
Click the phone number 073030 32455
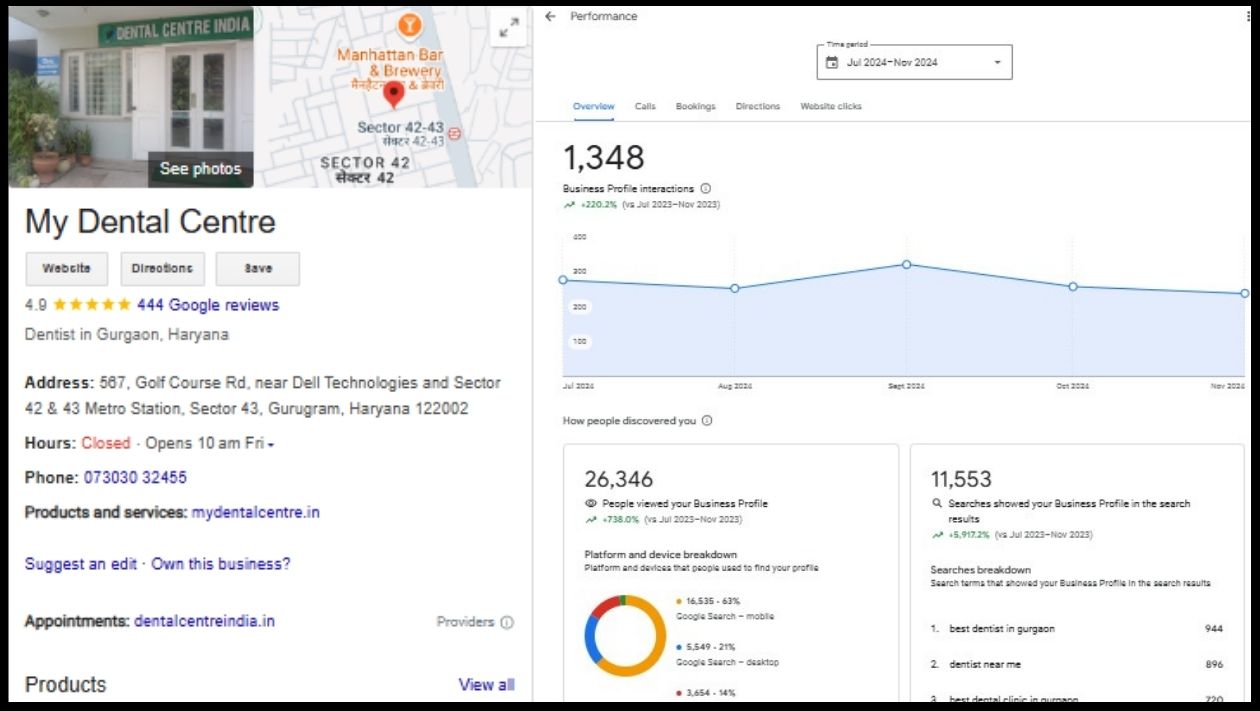135,478
